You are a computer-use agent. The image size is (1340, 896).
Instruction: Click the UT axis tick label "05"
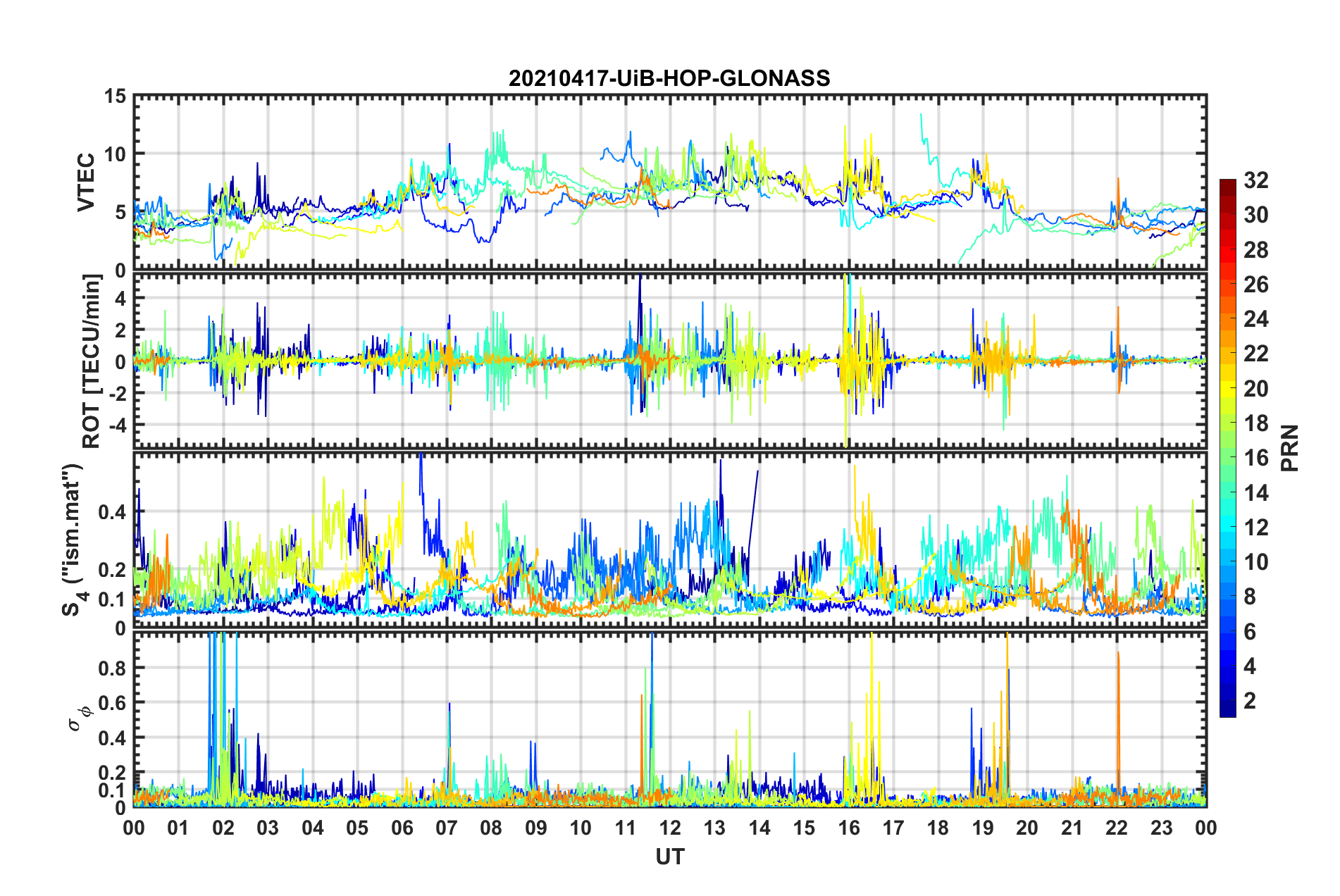[357, 828]
